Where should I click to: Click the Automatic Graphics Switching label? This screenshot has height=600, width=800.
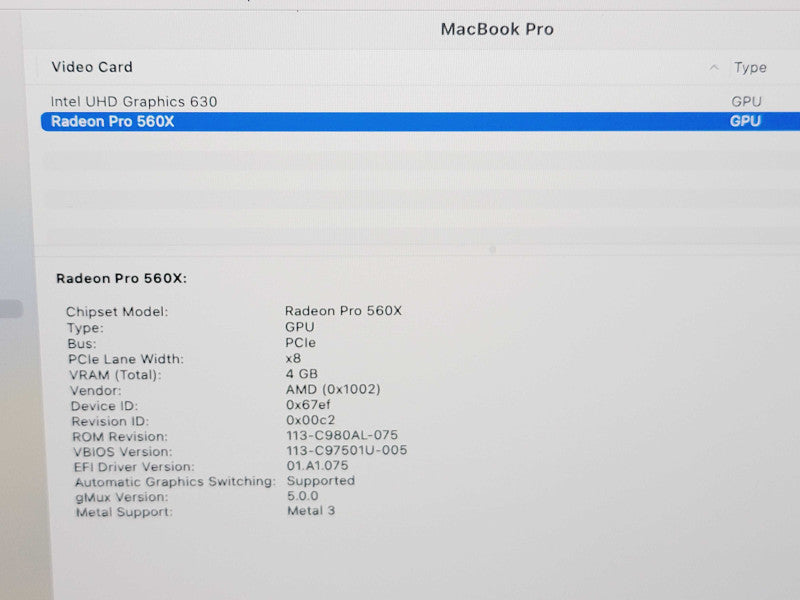coord(175,482)
